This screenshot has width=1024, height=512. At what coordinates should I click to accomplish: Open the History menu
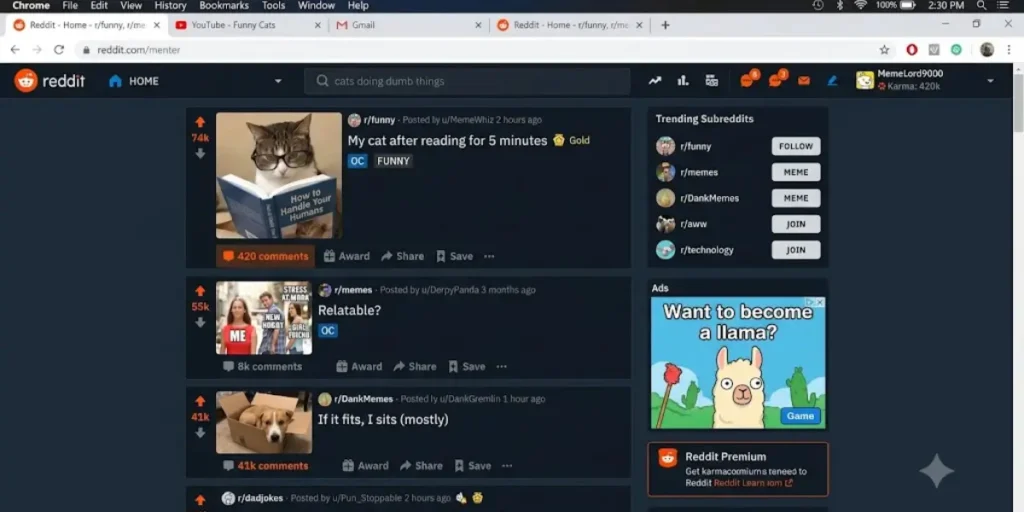[170, 5]
